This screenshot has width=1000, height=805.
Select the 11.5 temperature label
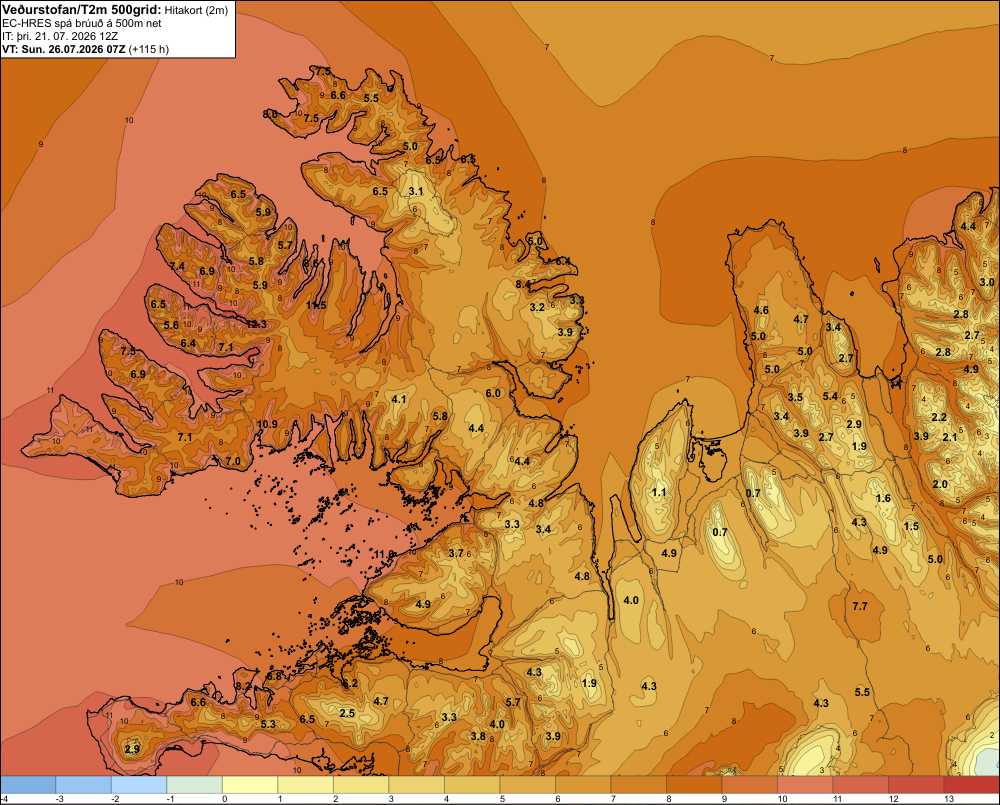click(316, 305)
